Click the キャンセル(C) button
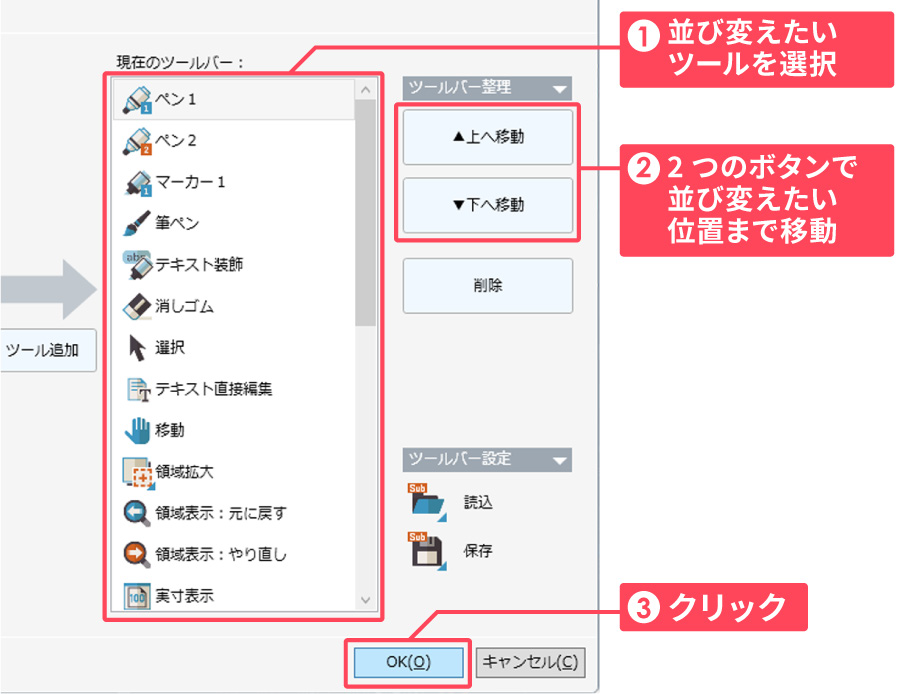Screen dimensions: 908x694 [530, 662]
